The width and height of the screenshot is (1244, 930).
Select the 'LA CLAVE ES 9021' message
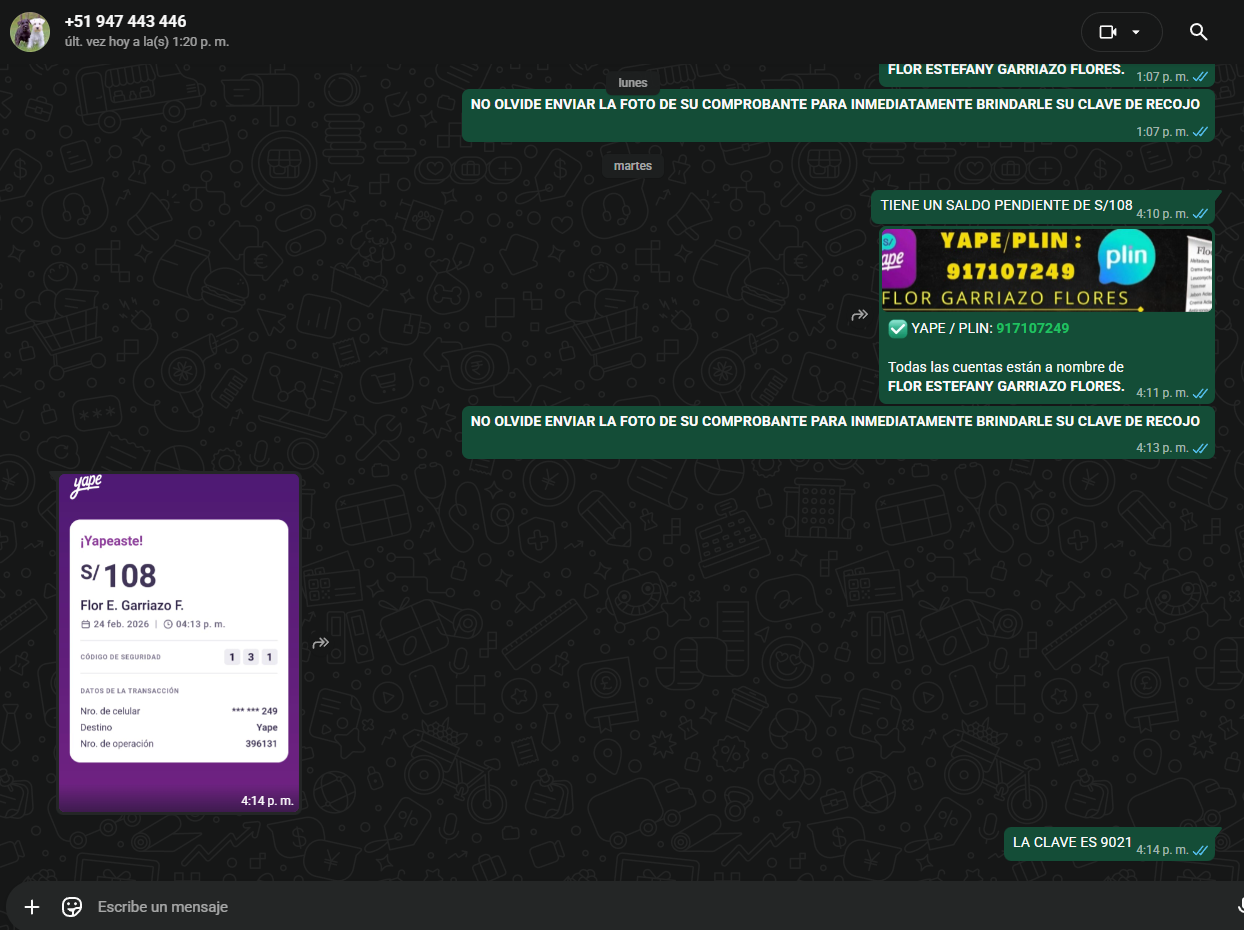[1072, 843]
